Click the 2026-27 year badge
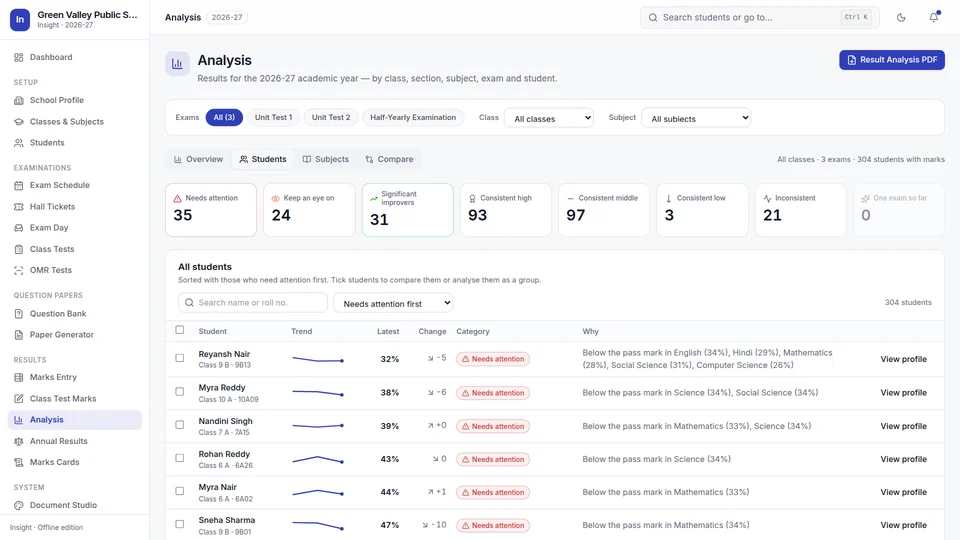 click(x=227, y=17)
